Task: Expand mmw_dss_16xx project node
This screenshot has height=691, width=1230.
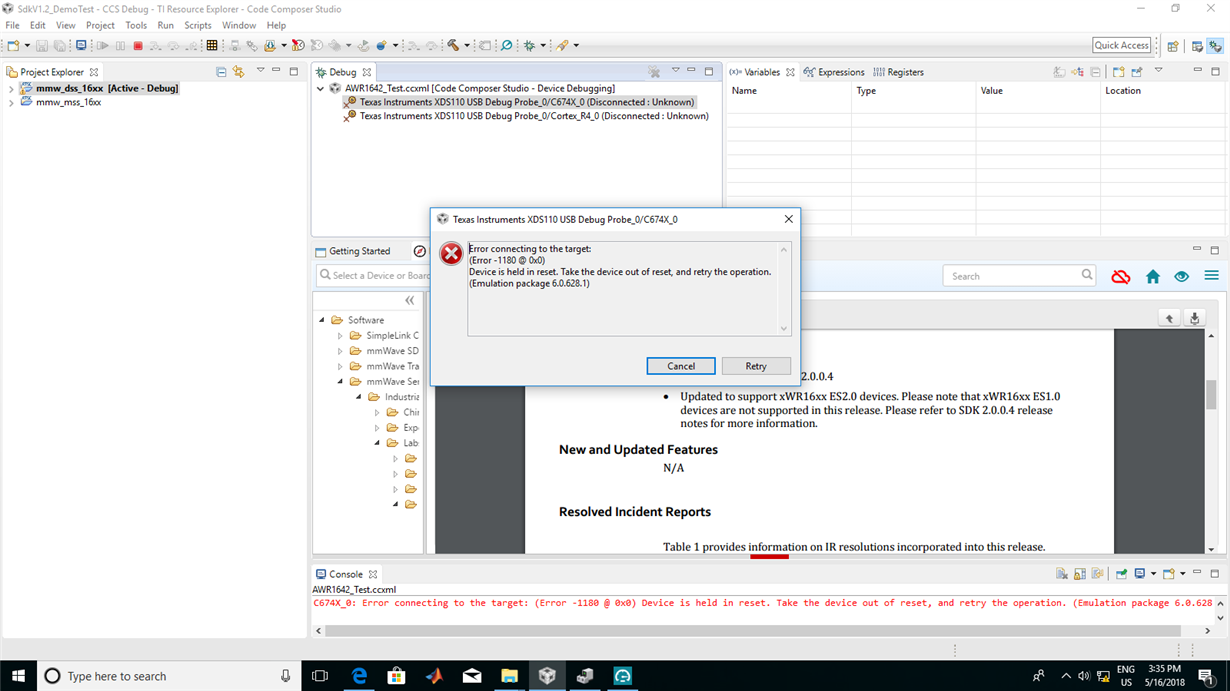Action: [x=11, y=88]
